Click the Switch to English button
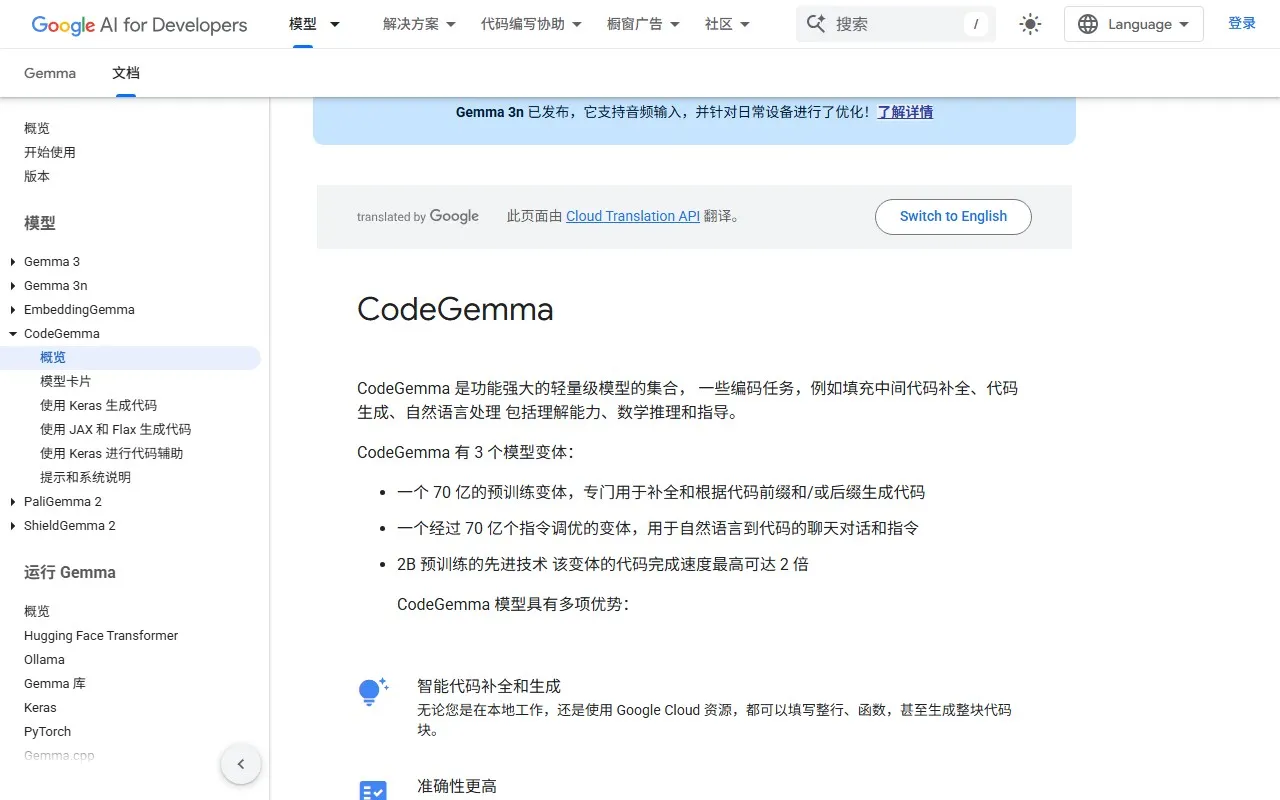Screen dimensions: 1280x800 coord(952,216)
